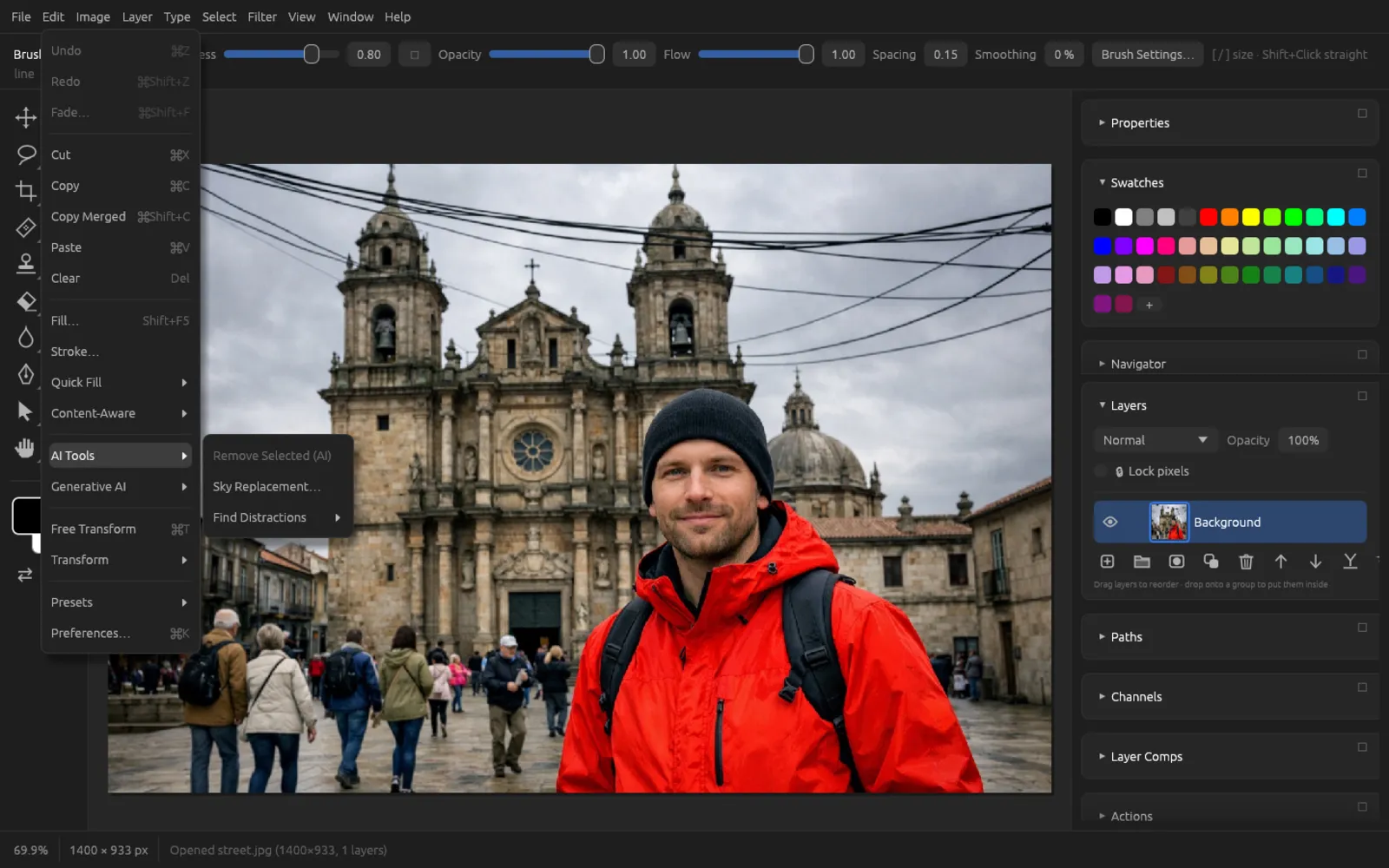
Task: Enable the Lock pixels checkbox
Action: coord(1101,471)
